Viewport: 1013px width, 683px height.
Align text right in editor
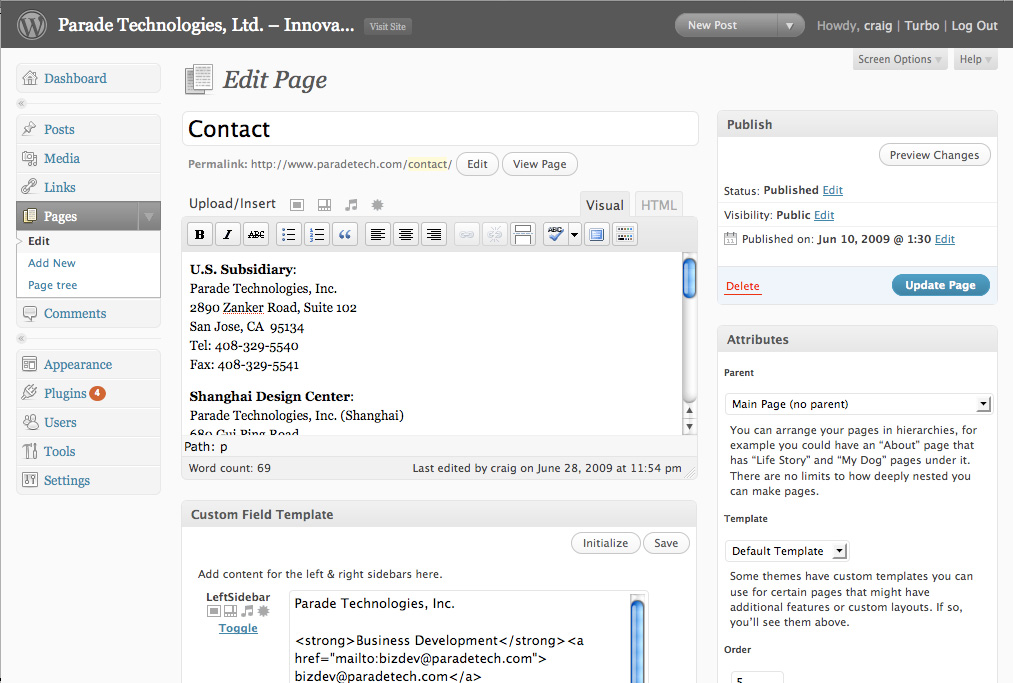(434, 235)
